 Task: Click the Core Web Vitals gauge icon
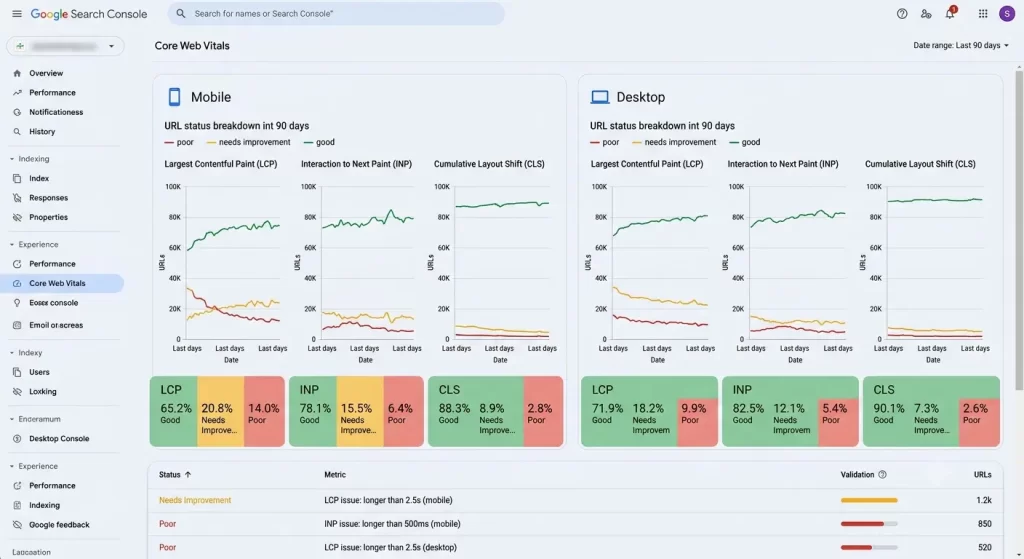tap(17, 283)
